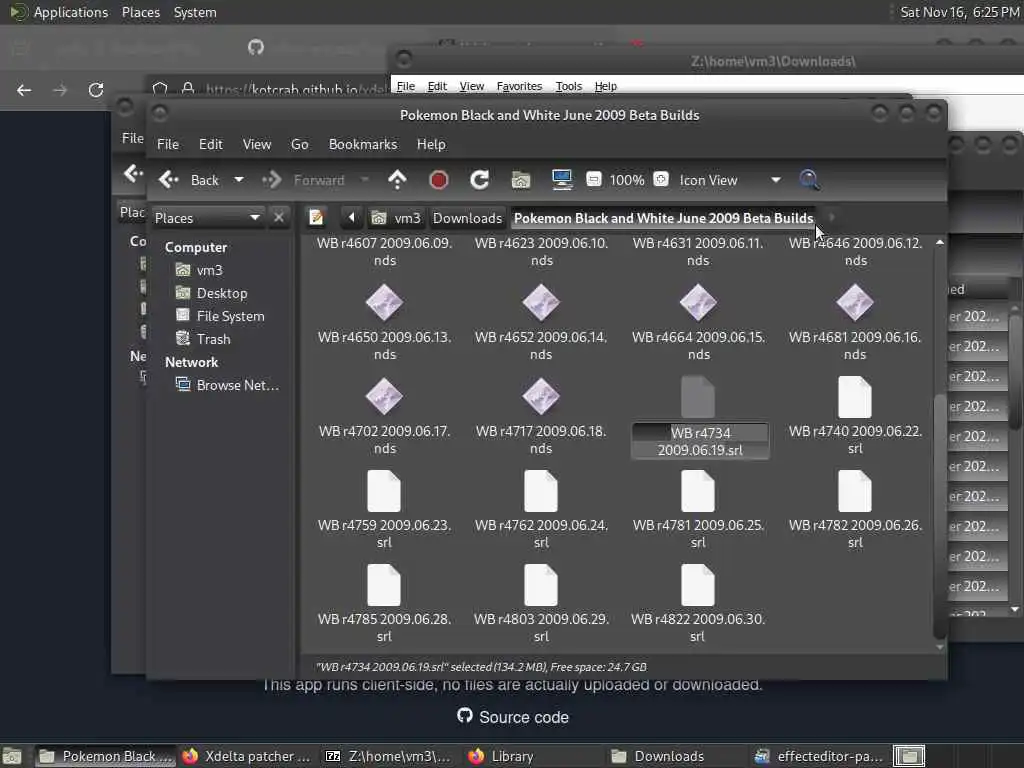Open the Computer toolbar icon
The image size is (1024, 768).
pos(562,180)
